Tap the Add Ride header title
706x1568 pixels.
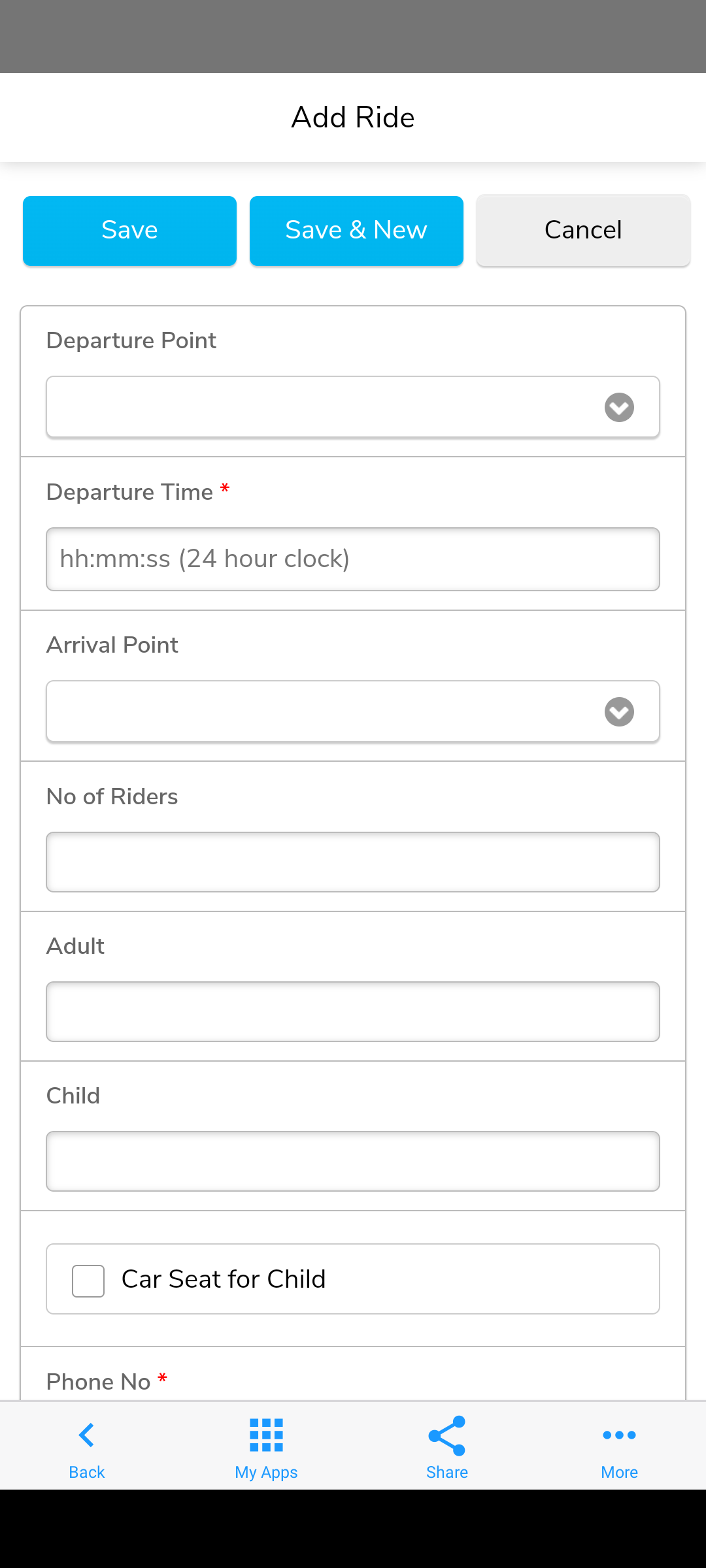click(353, 118)
